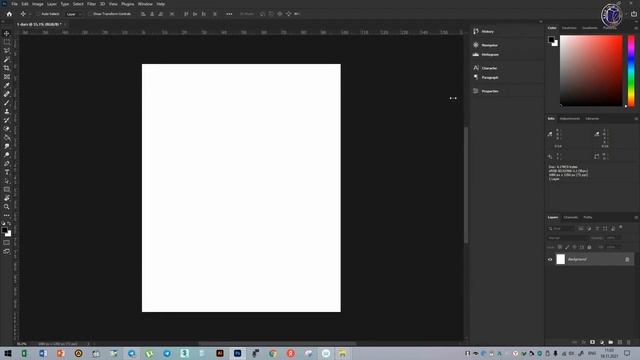Image resolution: width=640 pixels, height=360 pixels.
Task: Toggle lock transparent pixels in Layers panel
Action: [560, 247]
